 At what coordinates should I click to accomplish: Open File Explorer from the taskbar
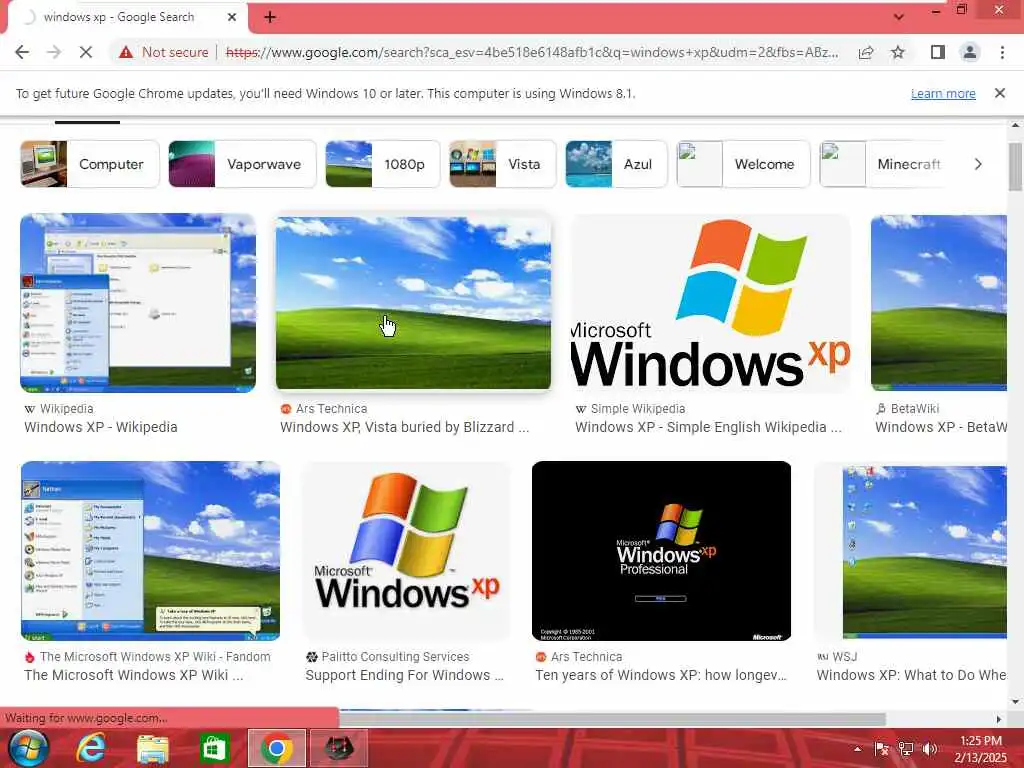pos(152,749)
